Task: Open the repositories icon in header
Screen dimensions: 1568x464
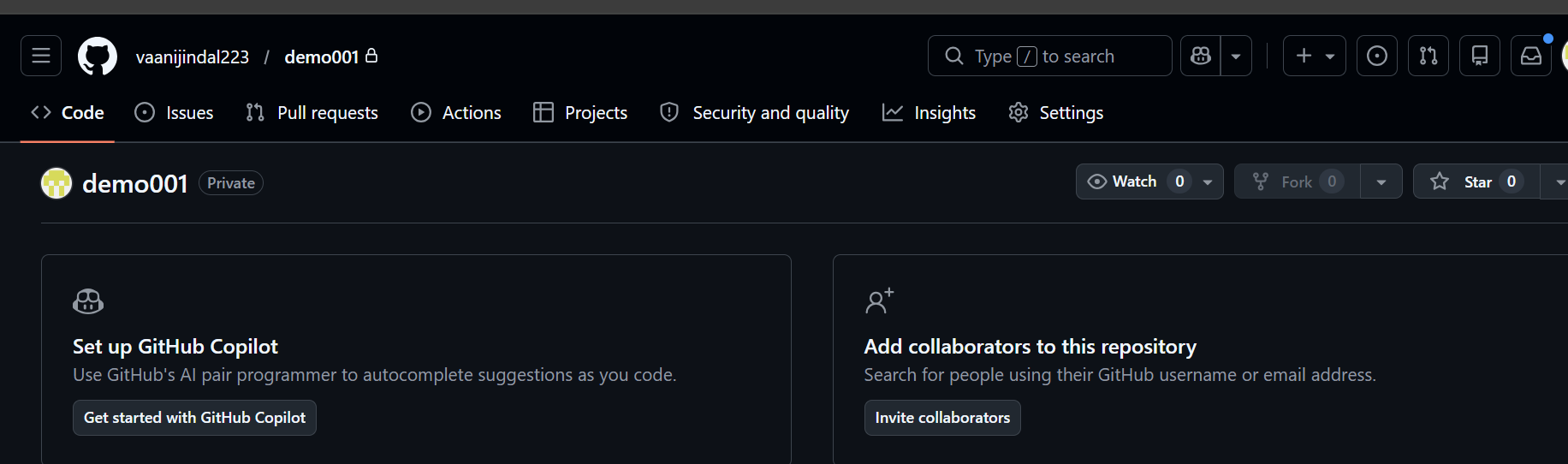Action: [1479, 57]
